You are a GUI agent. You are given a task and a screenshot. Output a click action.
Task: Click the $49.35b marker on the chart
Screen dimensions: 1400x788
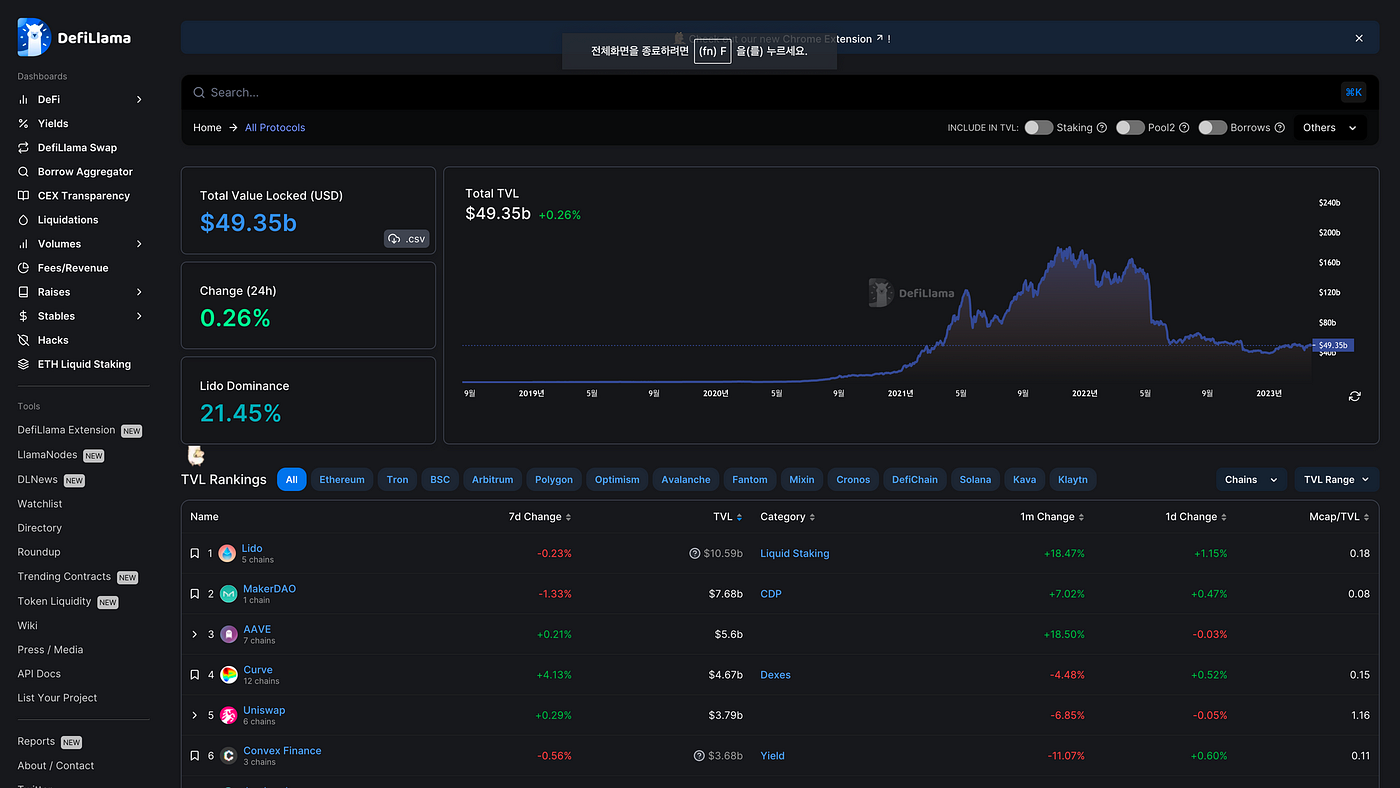point(1334,345)
